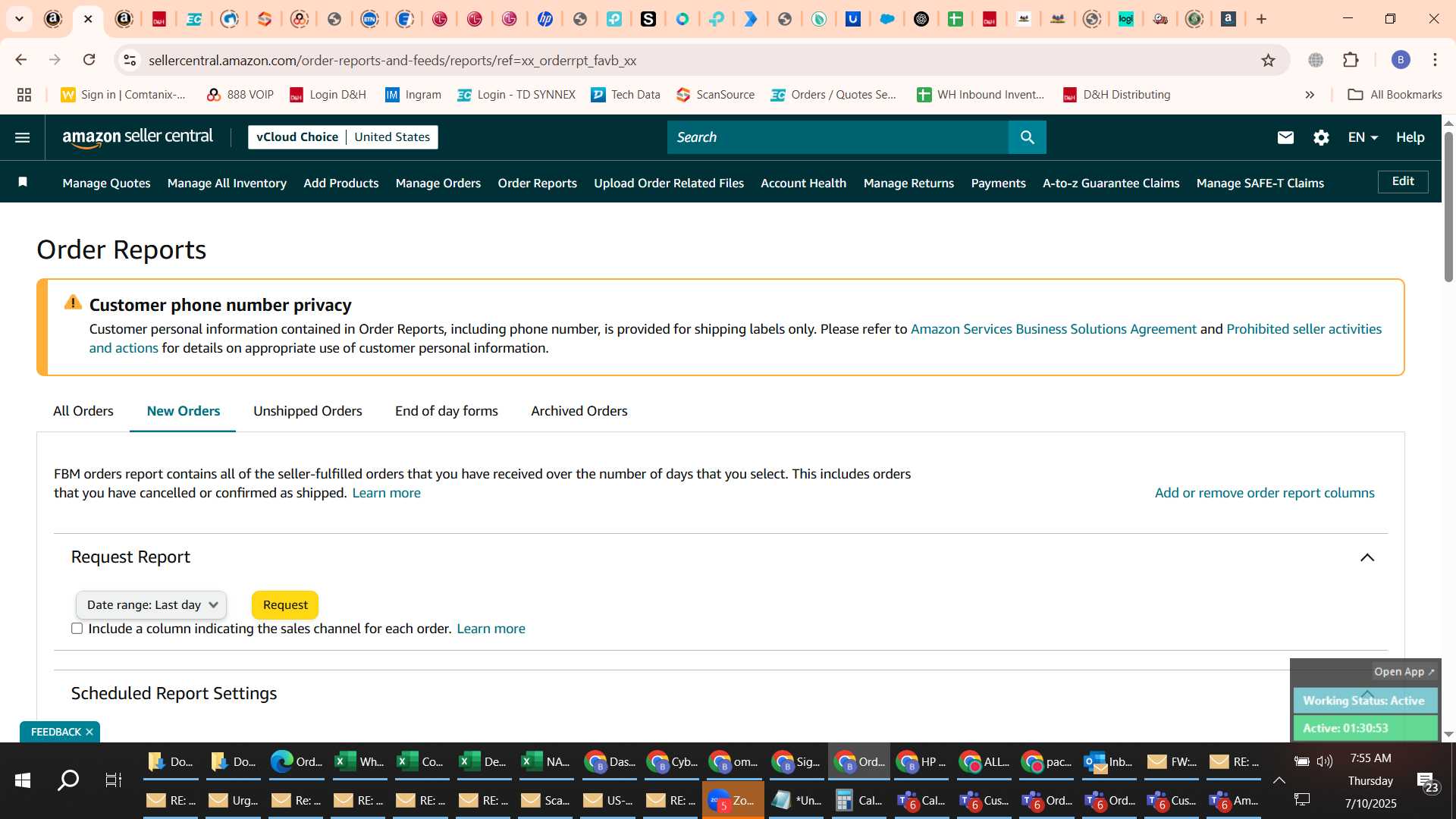Image resolution: width=1456 pixels, height=819 pixels.
Task: Show more bookmarks with the double chevron
Action: pos(1310,95)
